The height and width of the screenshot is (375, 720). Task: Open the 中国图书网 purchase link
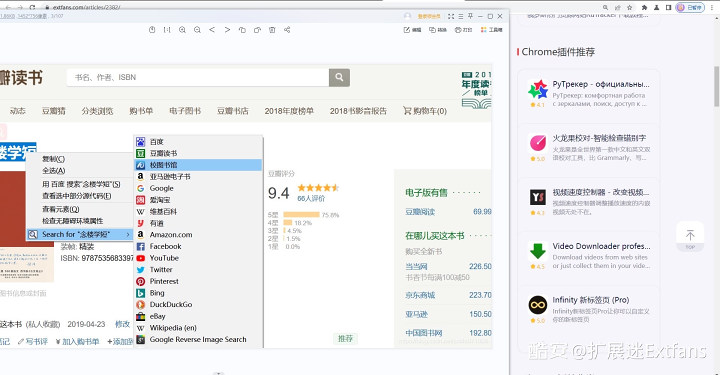coord(424,333)
